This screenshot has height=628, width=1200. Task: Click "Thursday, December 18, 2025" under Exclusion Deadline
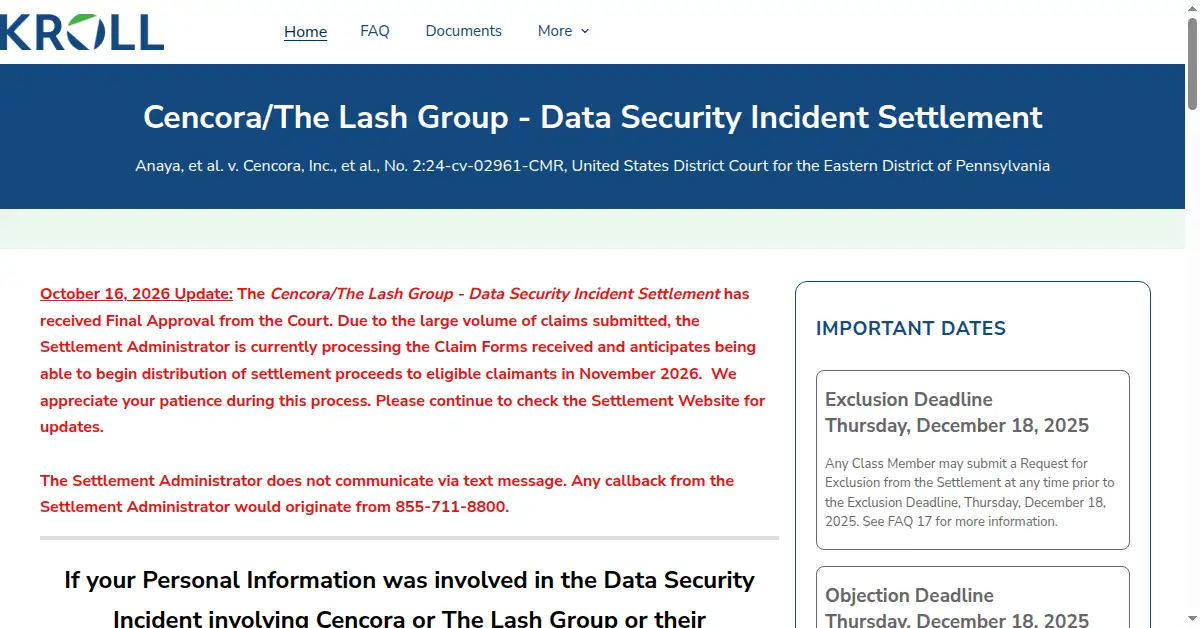click(957, 425)
